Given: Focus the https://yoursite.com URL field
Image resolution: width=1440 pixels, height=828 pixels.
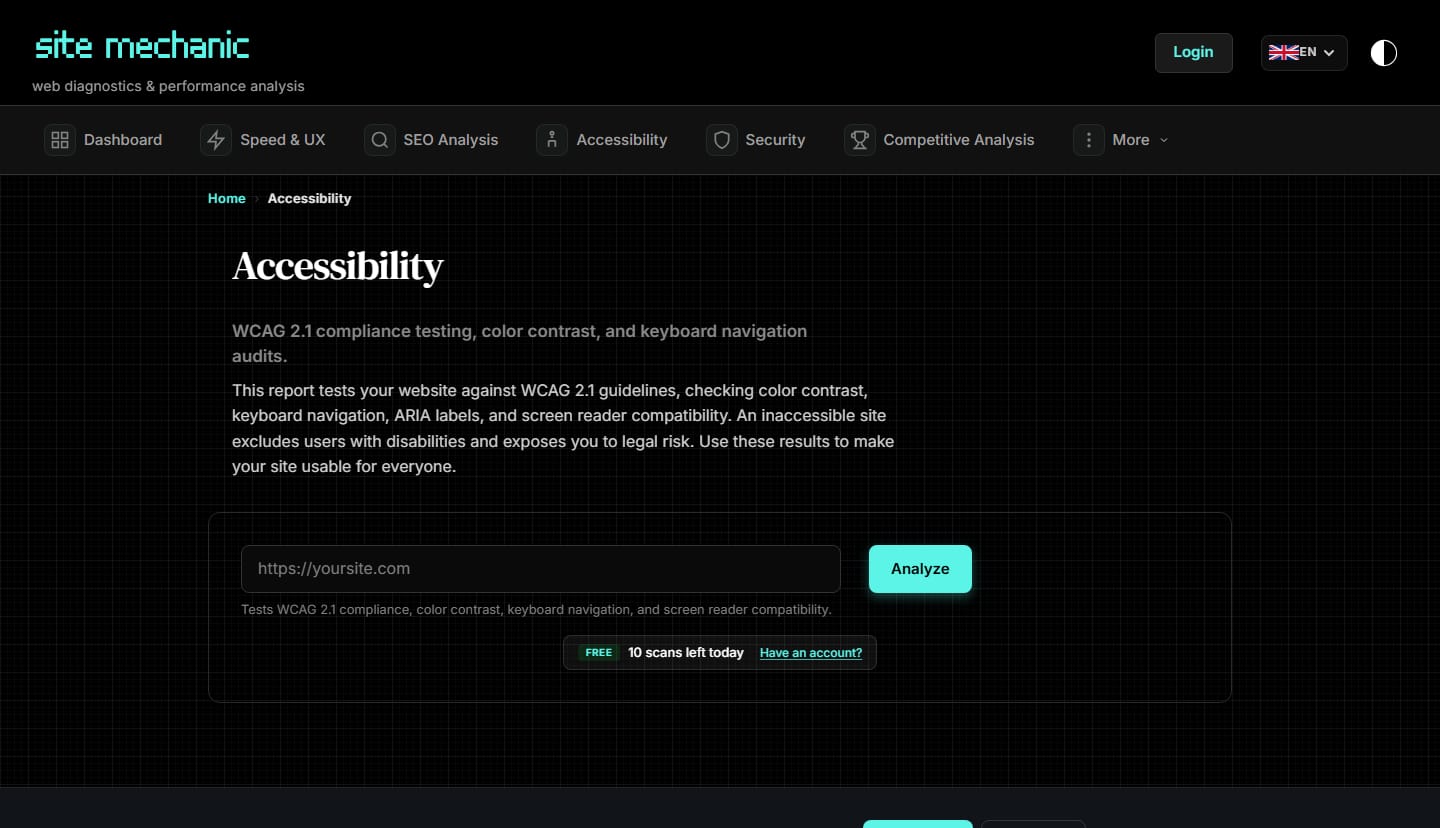Looking at the screenshot, I should click(541, 569).
